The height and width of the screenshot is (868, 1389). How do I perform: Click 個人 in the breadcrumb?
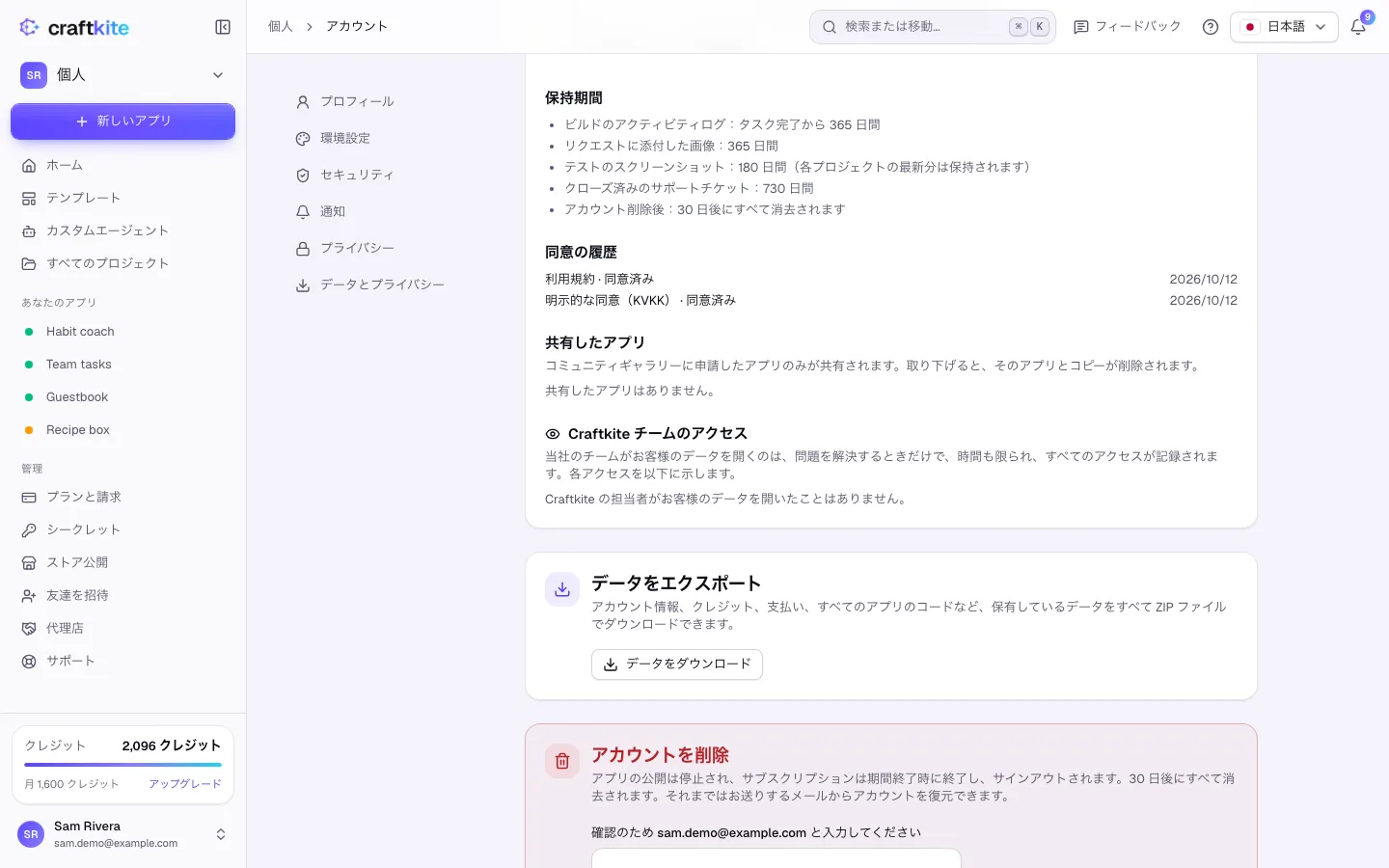point(281,27)
